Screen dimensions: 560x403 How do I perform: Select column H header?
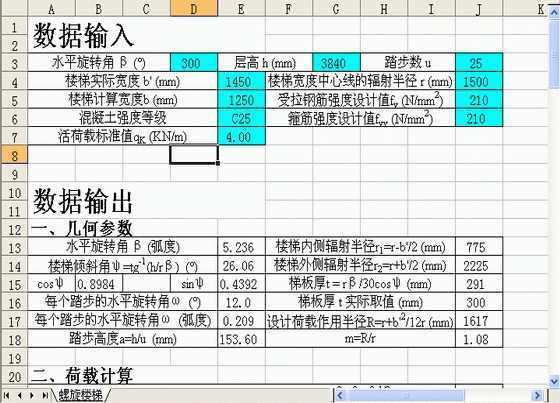pyautogui.click(x=384, y=9)
